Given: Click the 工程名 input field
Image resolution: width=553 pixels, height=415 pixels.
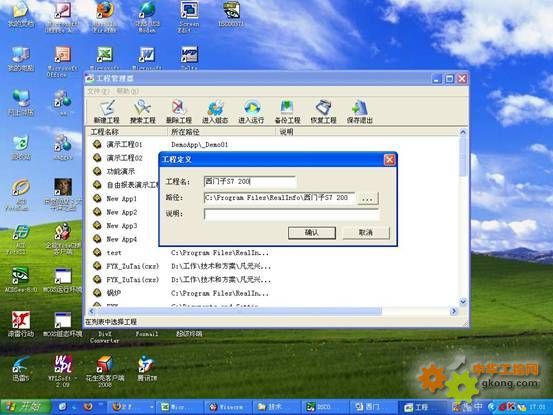Looking at the screenshot, I should pyautogui.click(x=250, y=182).
